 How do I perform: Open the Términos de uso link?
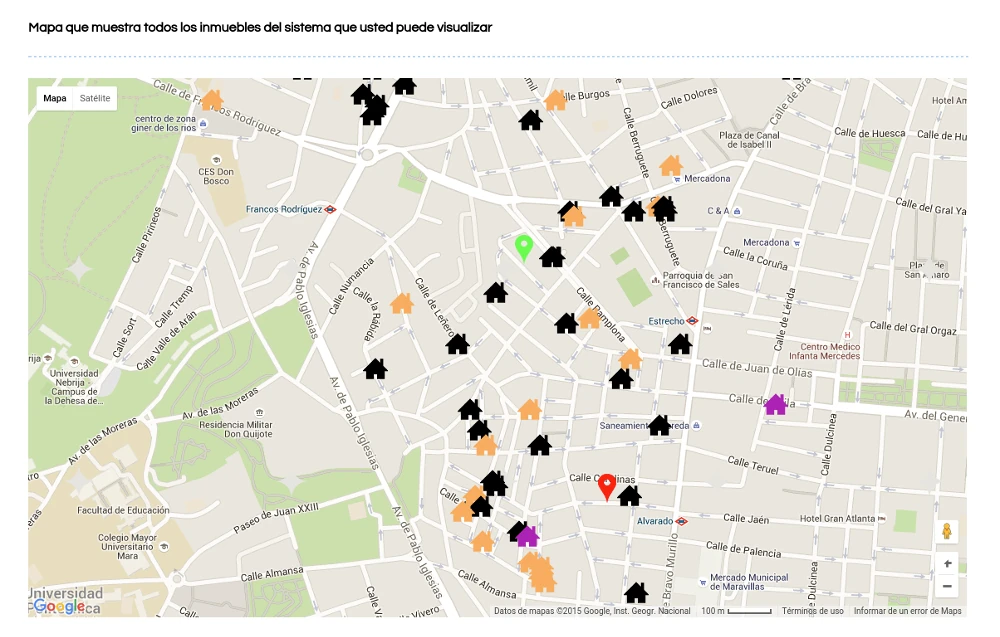pyautogui.click(x=812, y=611)
